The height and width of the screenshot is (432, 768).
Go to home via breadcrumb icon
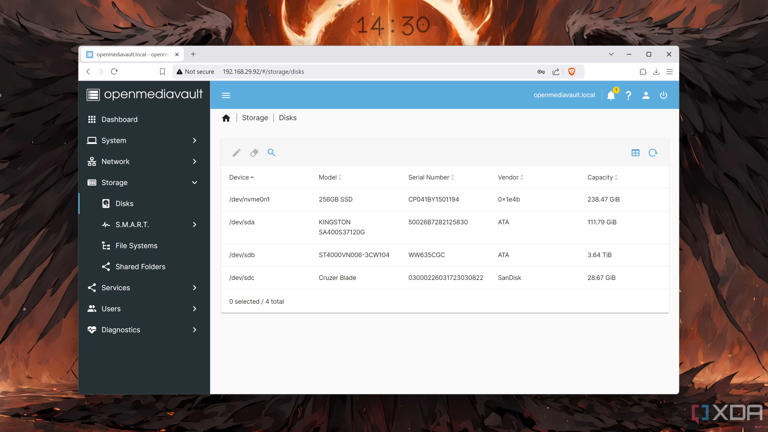click(226, 118)
